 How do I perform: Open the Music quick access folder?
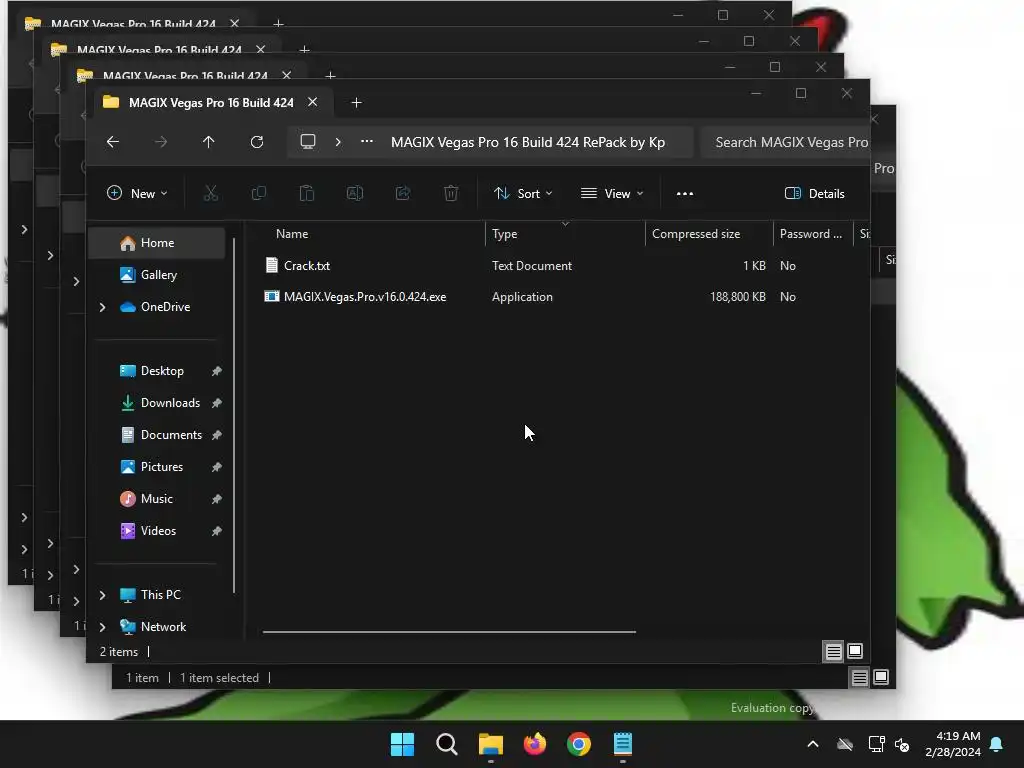[x=157, y=499]
